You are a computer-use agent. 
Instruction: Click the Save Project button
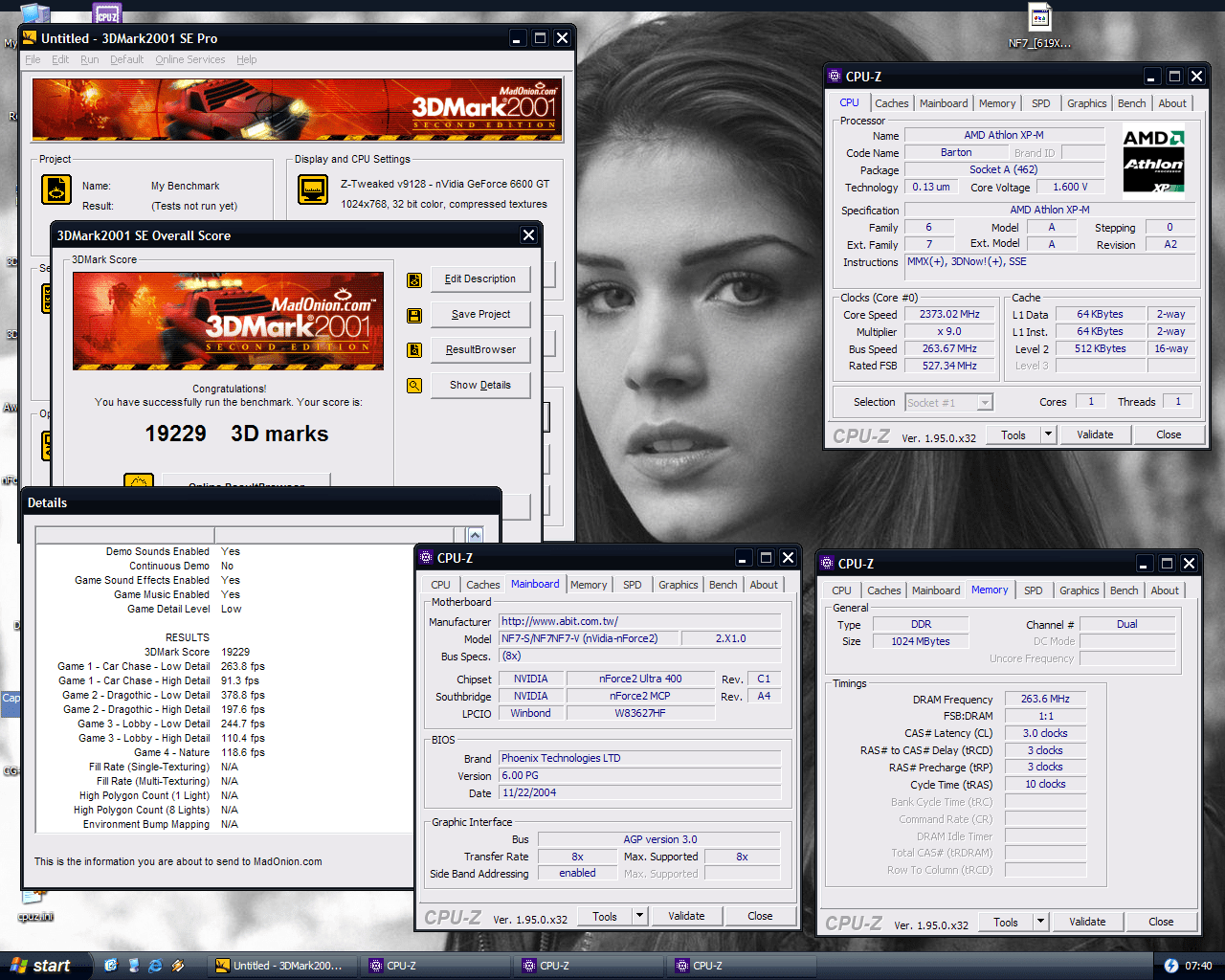(480, 315)
